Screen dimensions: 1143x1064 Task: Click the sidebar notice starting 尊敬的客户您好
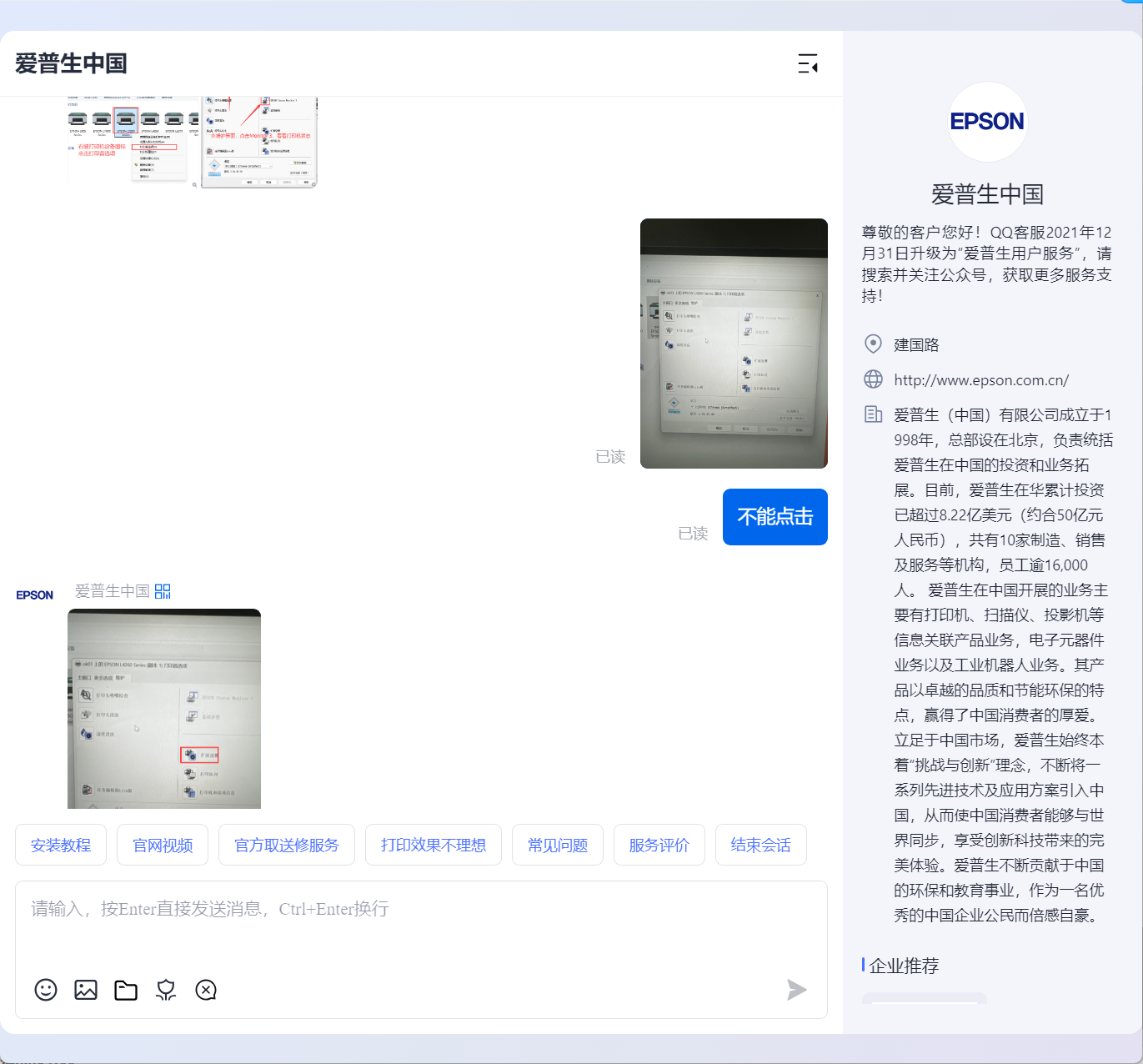pyautogui.click(x=987, y=263)
